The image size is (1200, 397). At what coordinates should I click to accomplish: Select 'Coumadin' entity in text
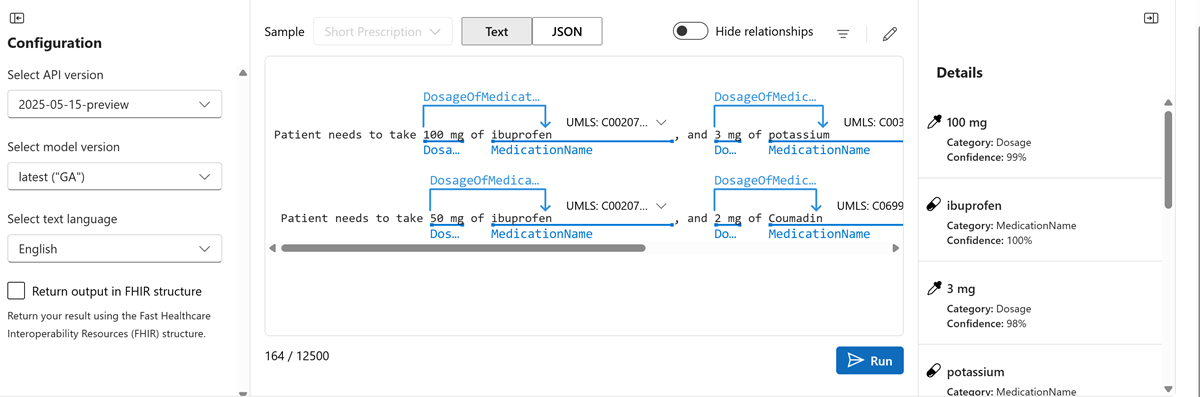796,218
